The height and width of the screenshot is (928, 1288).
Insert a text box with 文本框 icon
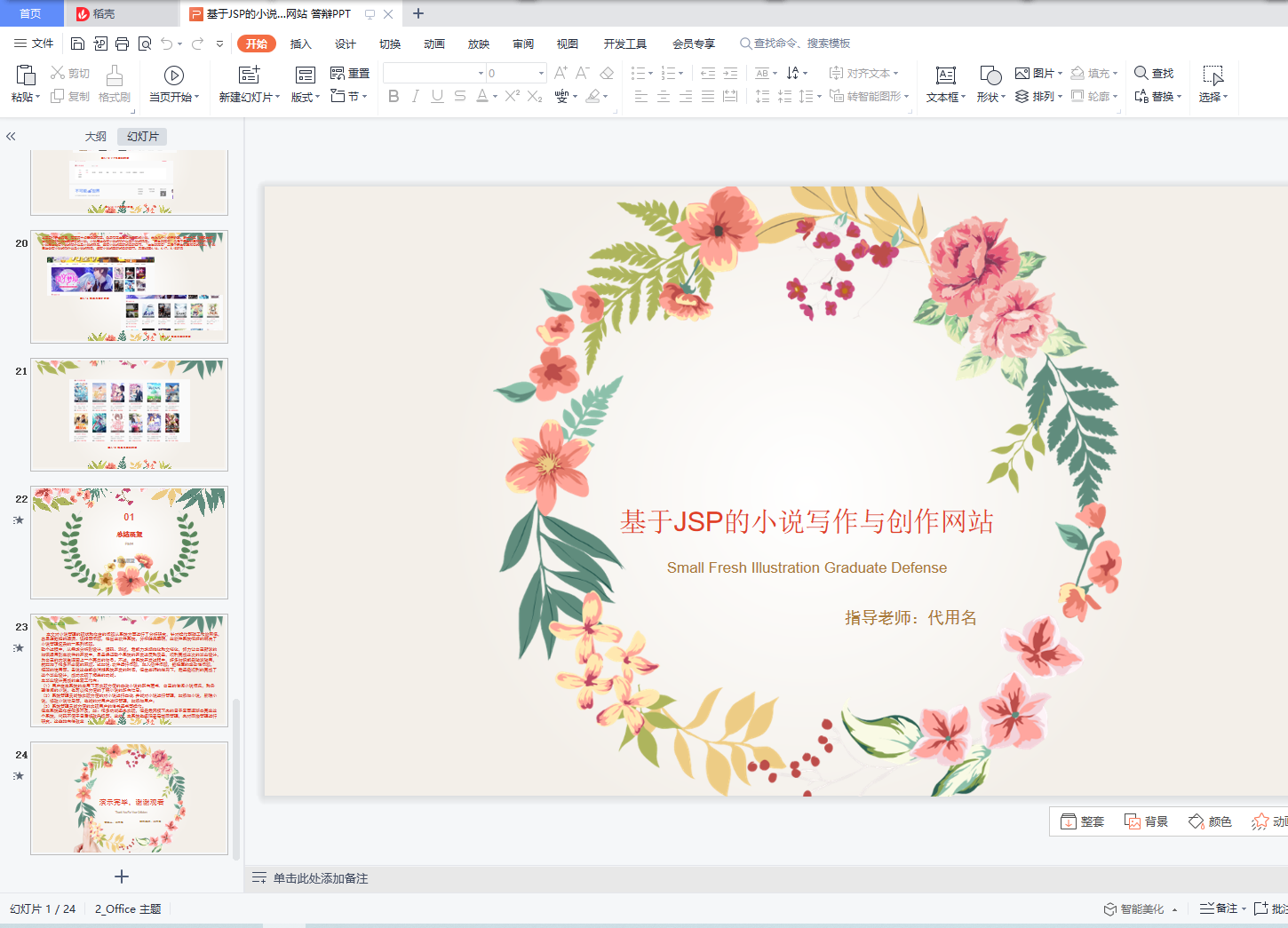point(945,75)
